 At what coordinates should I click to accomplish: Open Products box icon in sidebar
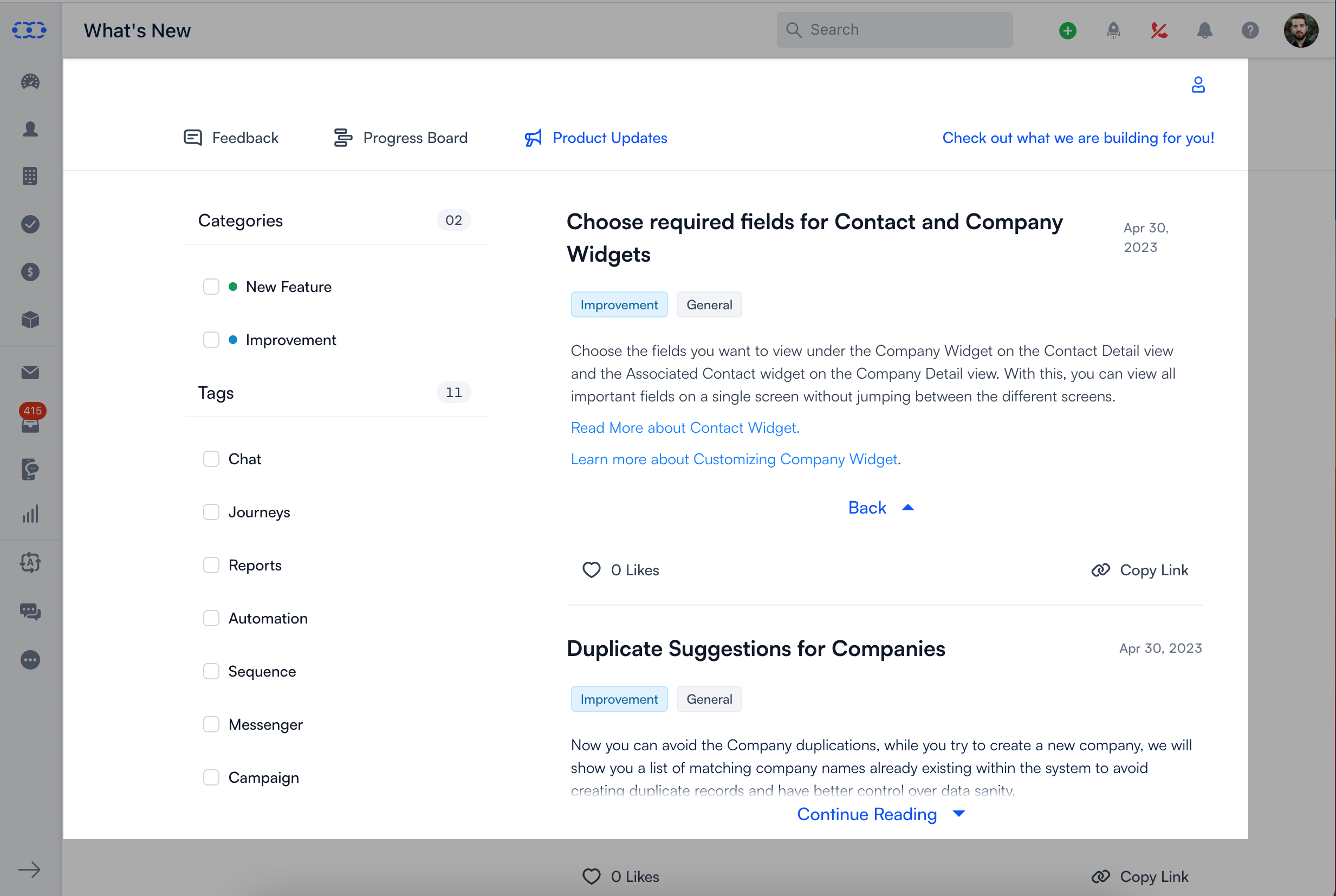click(x=30, y=320)
